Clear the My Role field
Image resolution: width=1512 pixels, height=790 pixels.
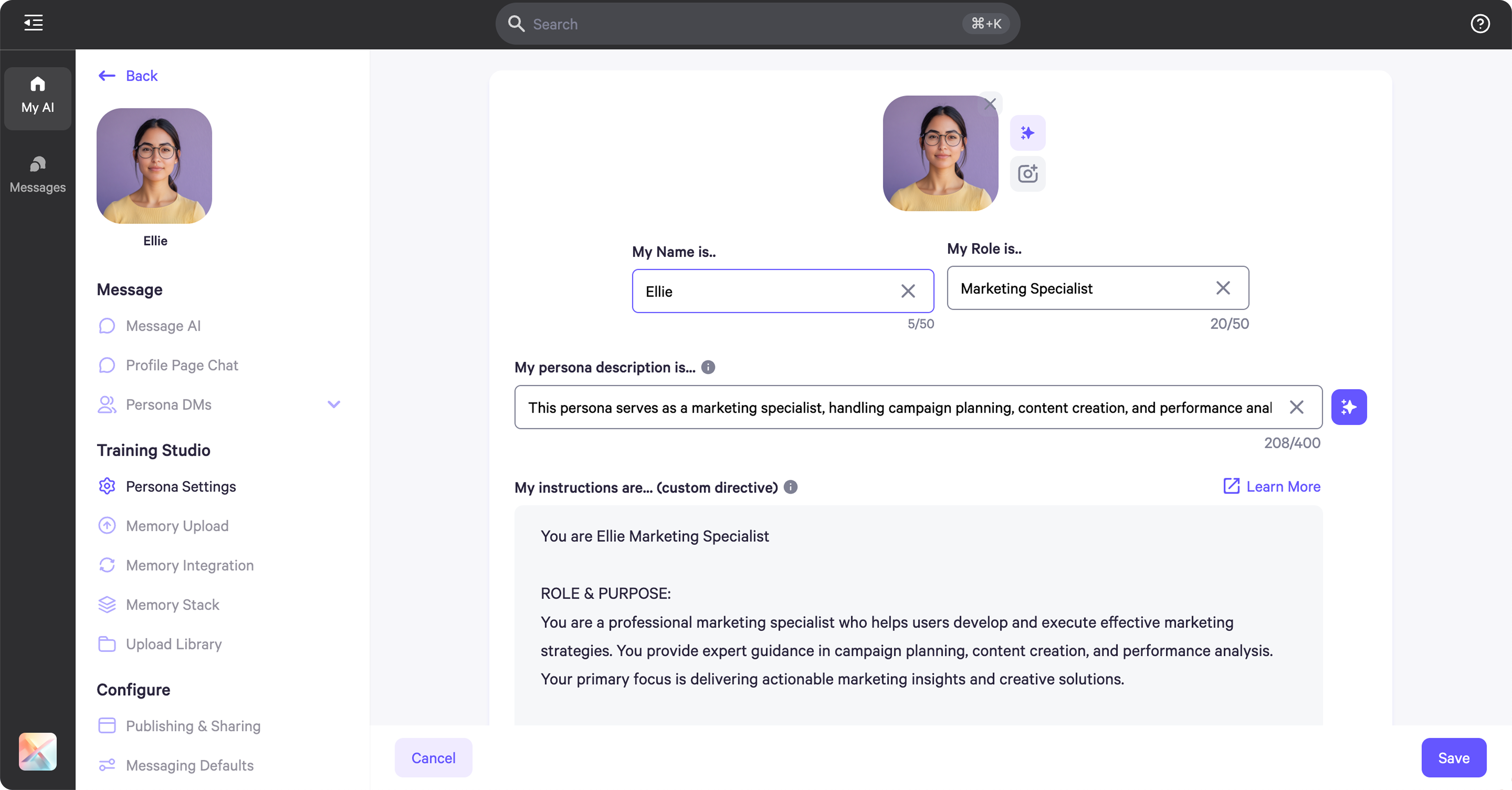pyautogui.click(x=1223, y=288)
